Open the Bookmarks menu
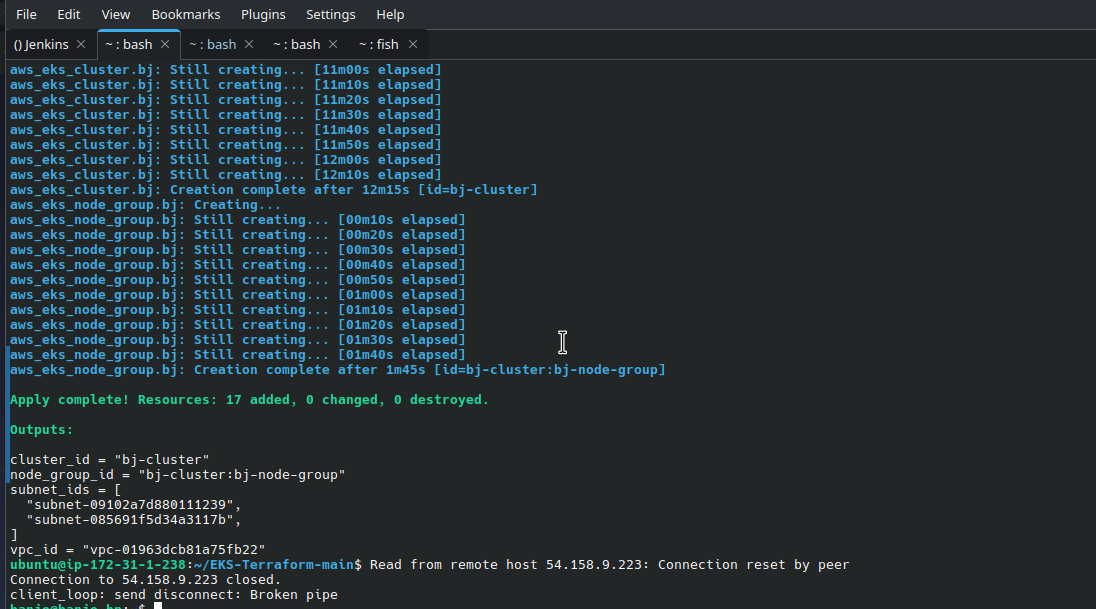This screenshot has width=1096, height=609. click(186, 14)
